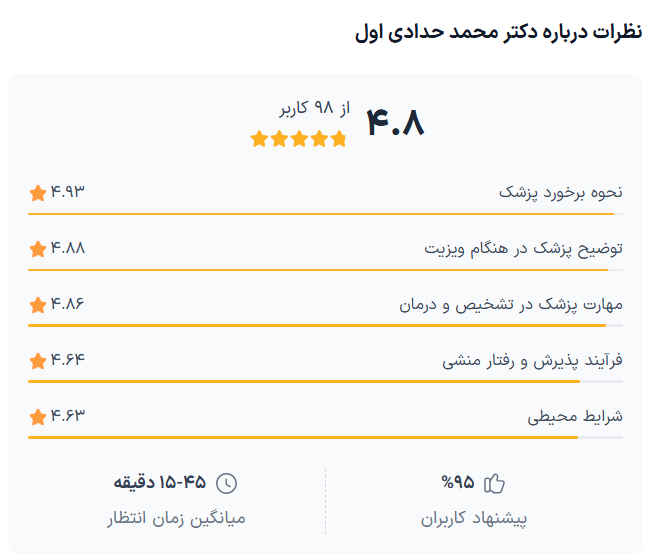Click the star icon beside the 4.93 rating

pyautogui.click(x=38, y=192)
